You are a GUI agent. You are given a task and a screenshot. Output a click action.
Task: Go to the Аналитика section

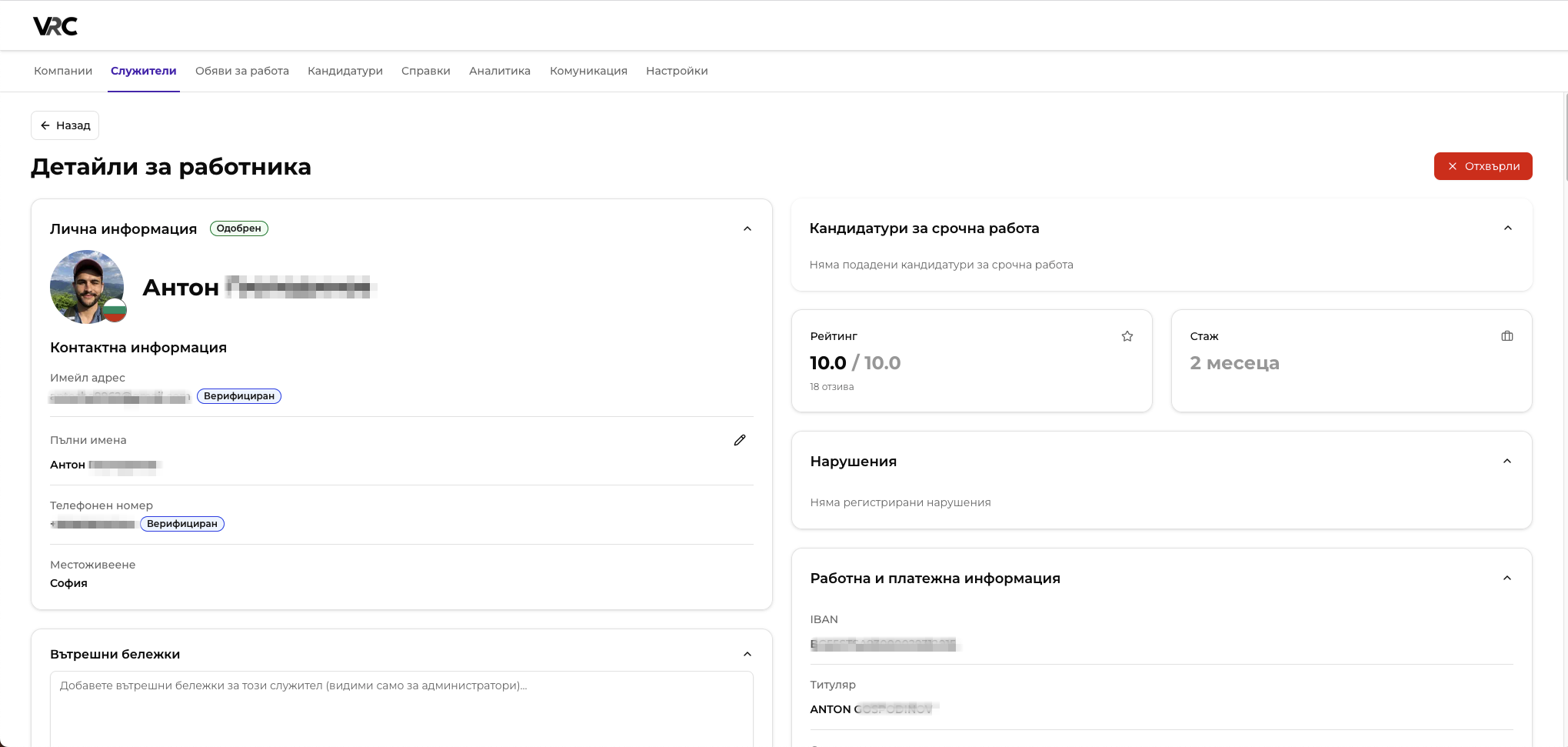coord(499,70)
